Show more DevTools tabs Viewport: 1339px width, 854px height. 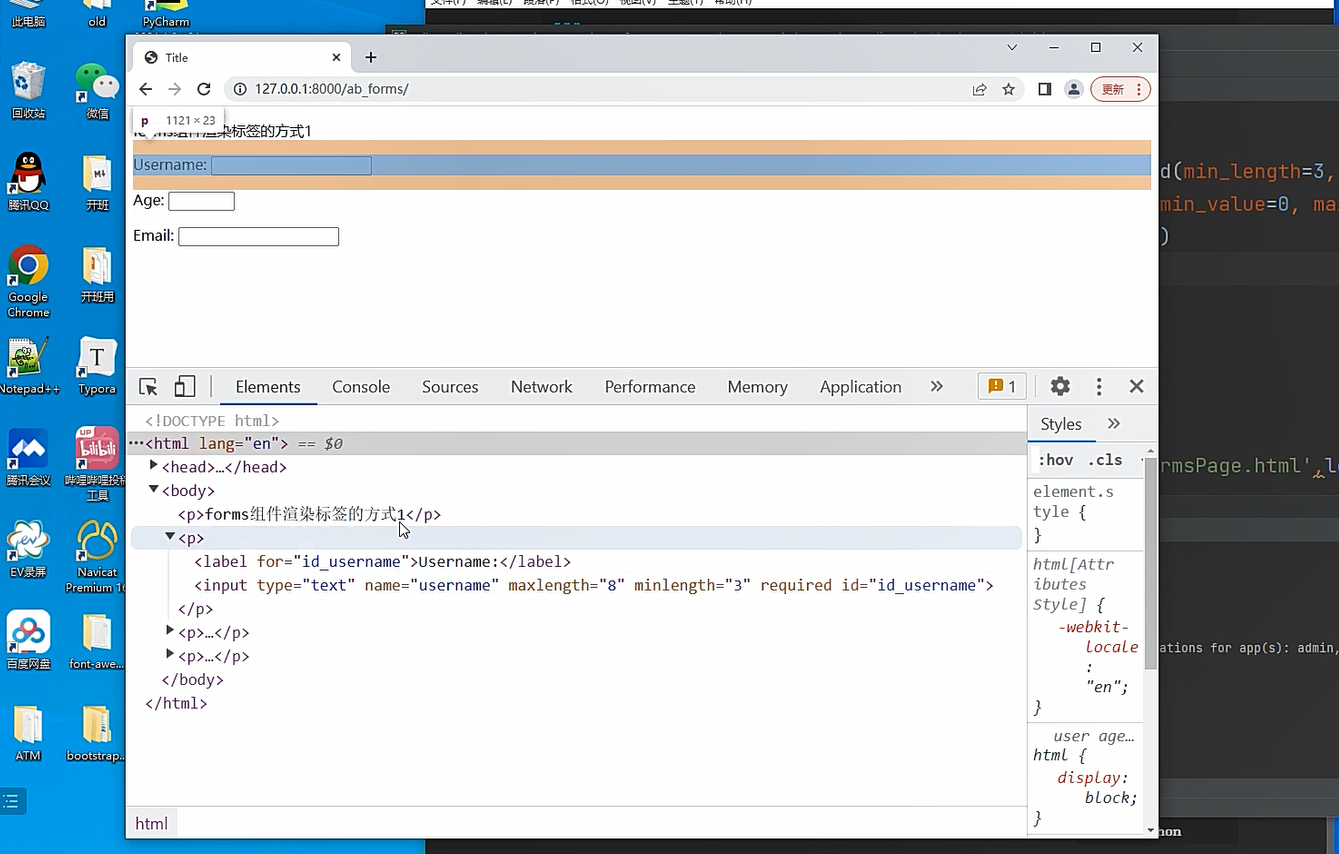(937, 387)
